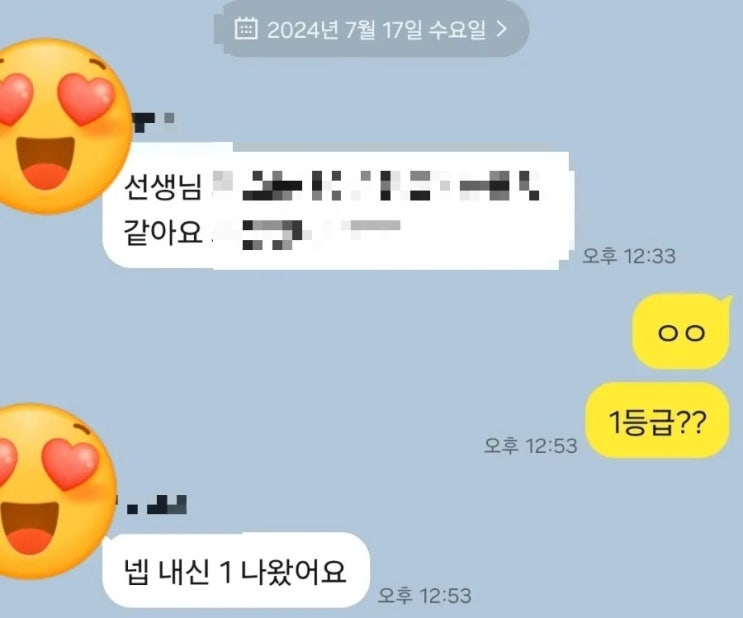The width and height of the screenshot is (743, 618).
Task: Click the open mouth of lower emoji avatar
Action: pos(30,527)
